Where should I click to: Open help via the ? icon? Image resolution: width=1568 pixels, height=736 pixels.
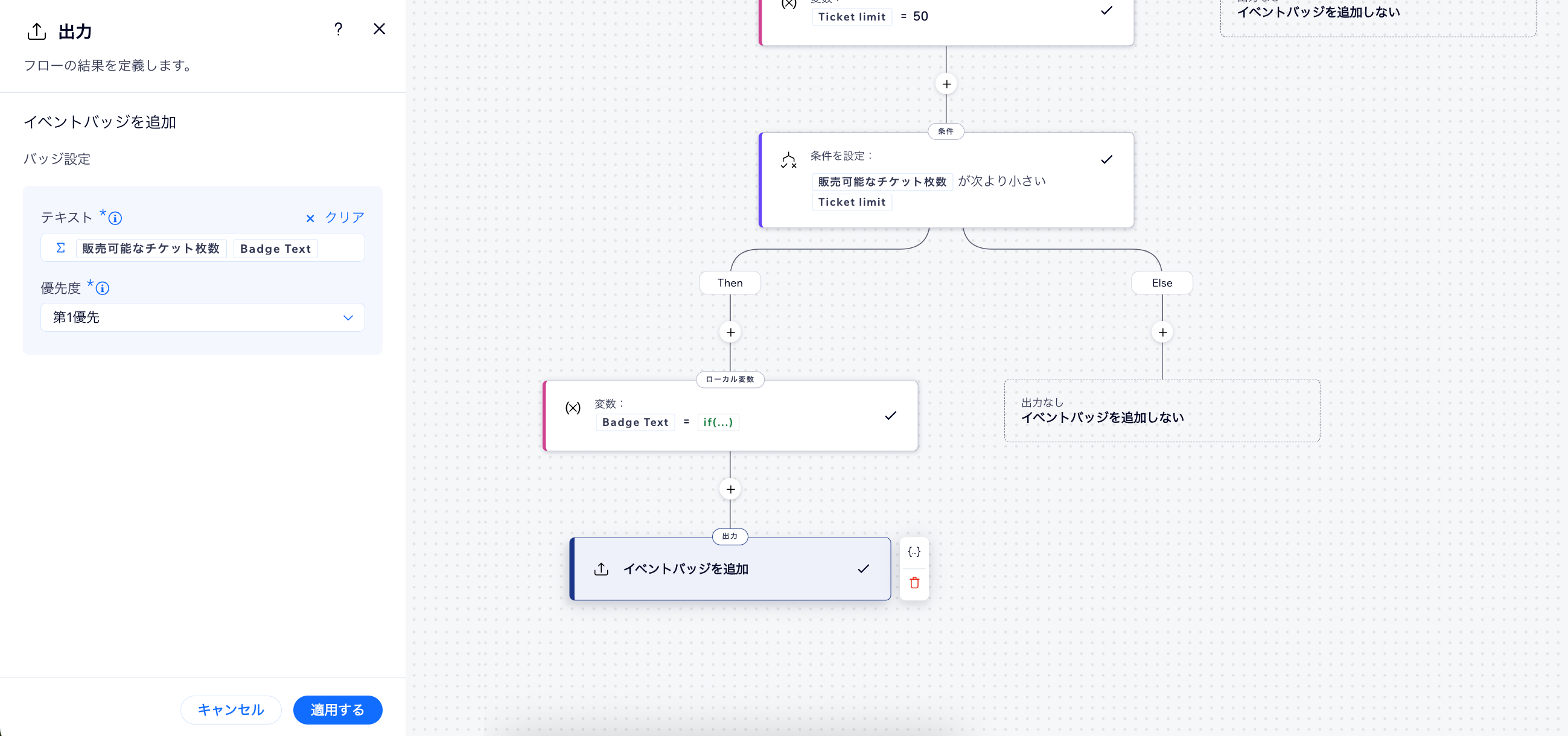pyautogui.click(x=339, y=28)
